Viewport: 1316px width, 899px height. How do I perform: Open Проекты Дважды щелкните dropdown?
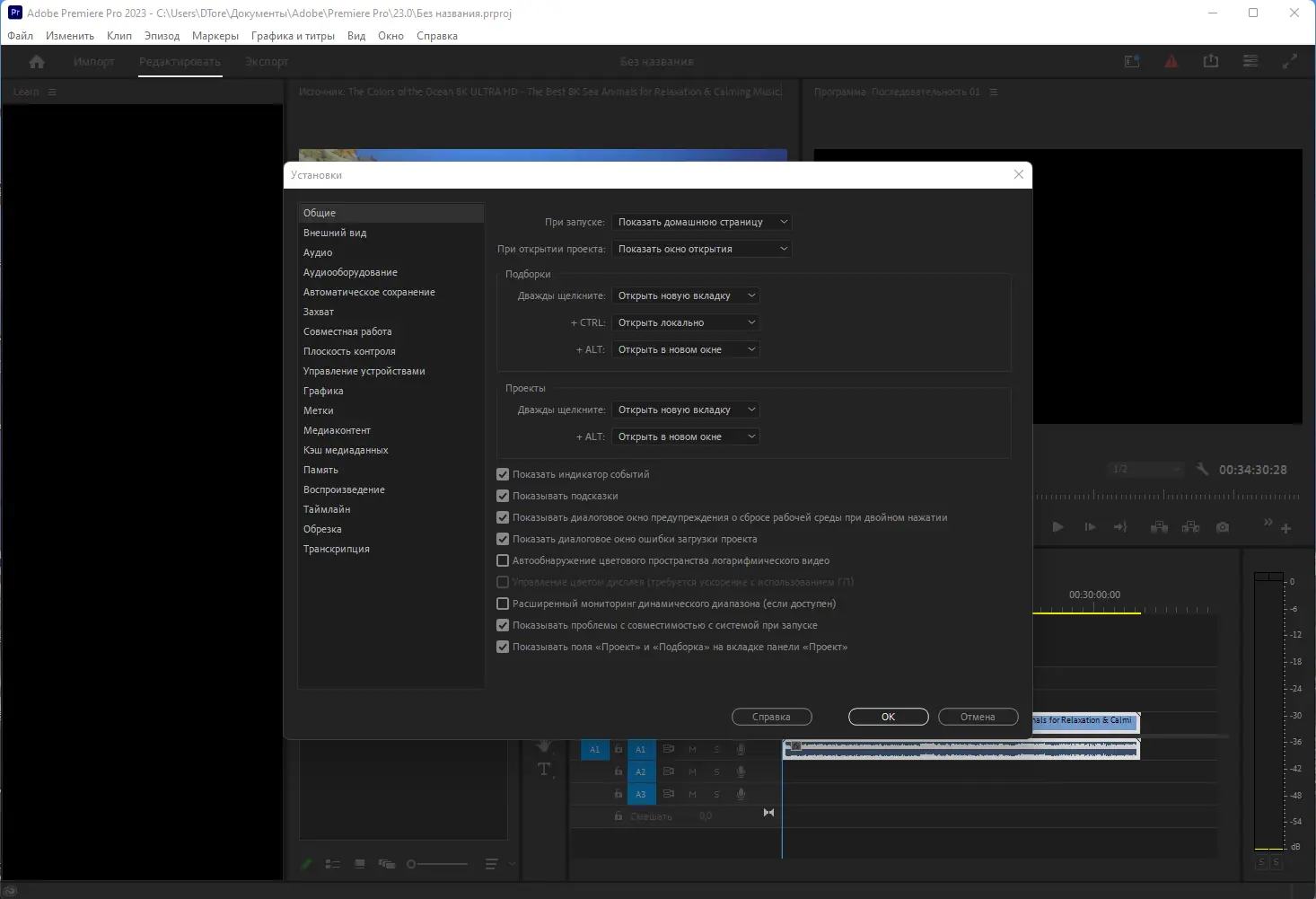click(x=686, y=410)
